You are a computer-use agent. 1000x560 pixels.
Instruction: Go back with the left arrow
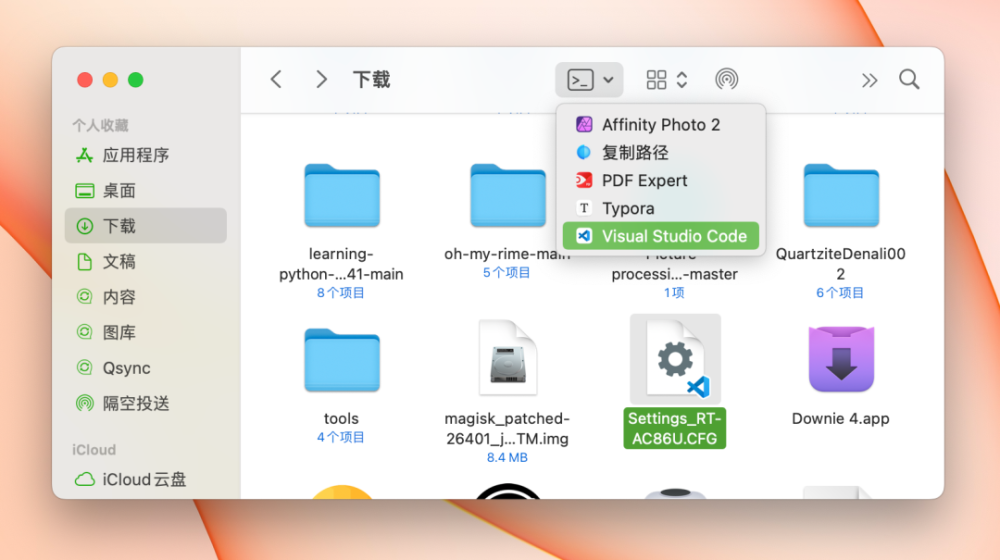coord(276,79)
